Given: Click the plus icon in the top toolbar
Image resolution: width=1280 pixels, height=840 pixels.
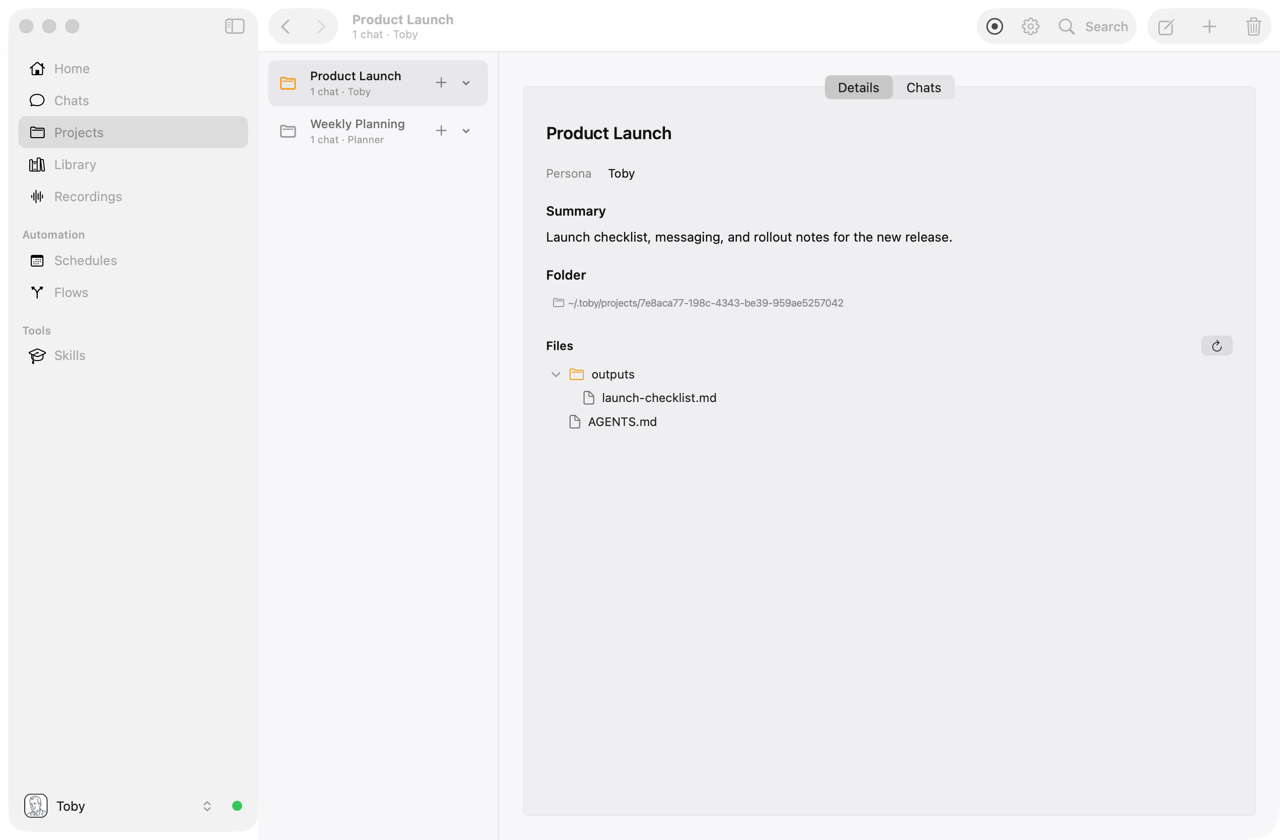Looking at the screenshot, I should pyautogui.click(x=1209, y=27).
